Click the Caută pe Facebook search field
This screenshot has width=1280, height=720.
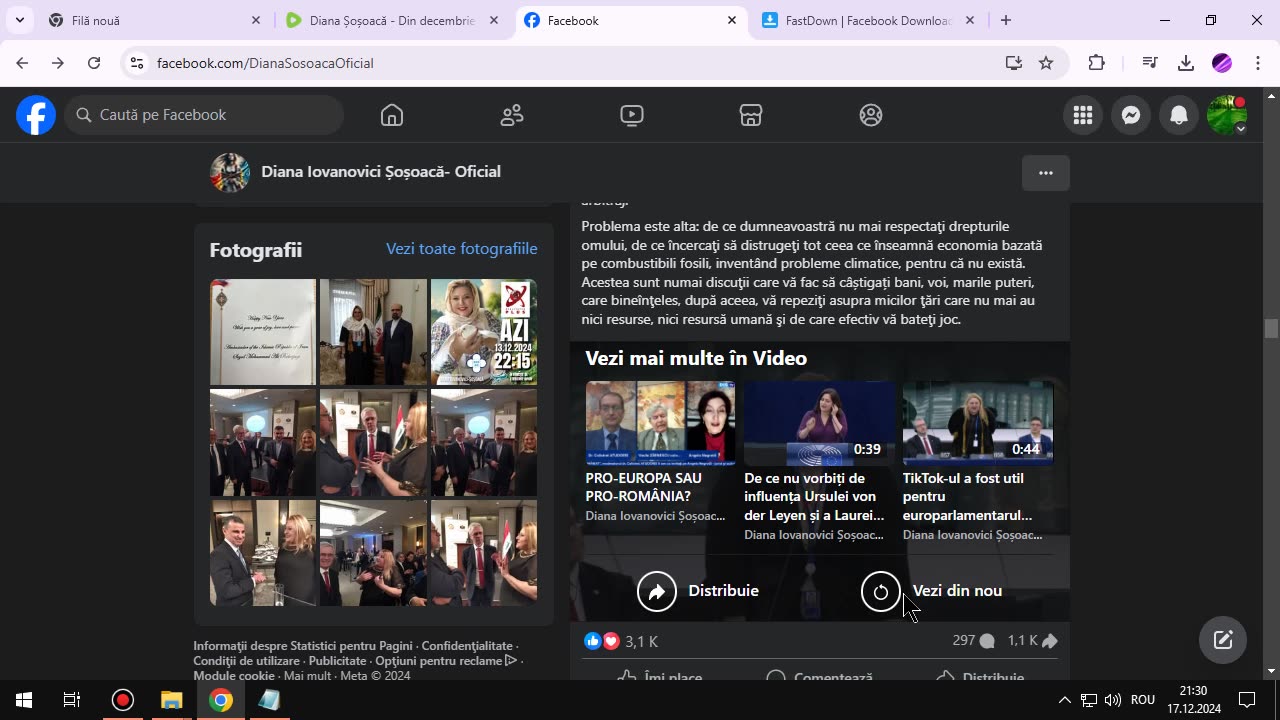click(205, 115)
